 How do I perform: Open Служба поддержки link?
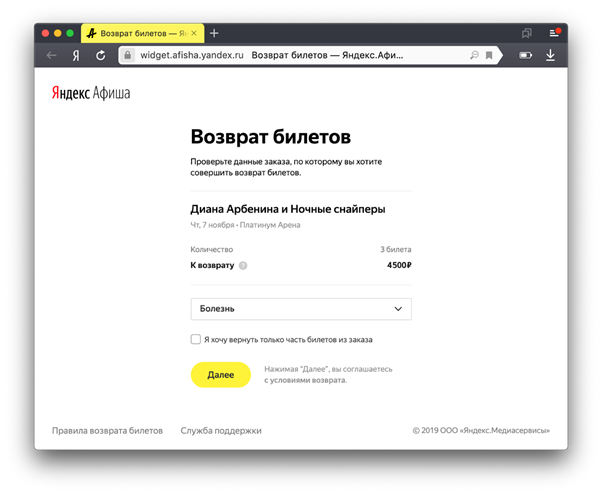point(221,430)
